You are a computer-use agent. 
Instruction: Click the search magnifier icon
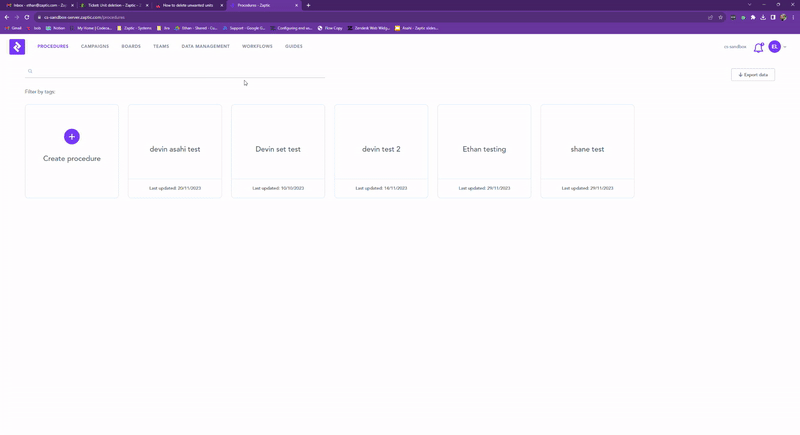click(30, 71)
